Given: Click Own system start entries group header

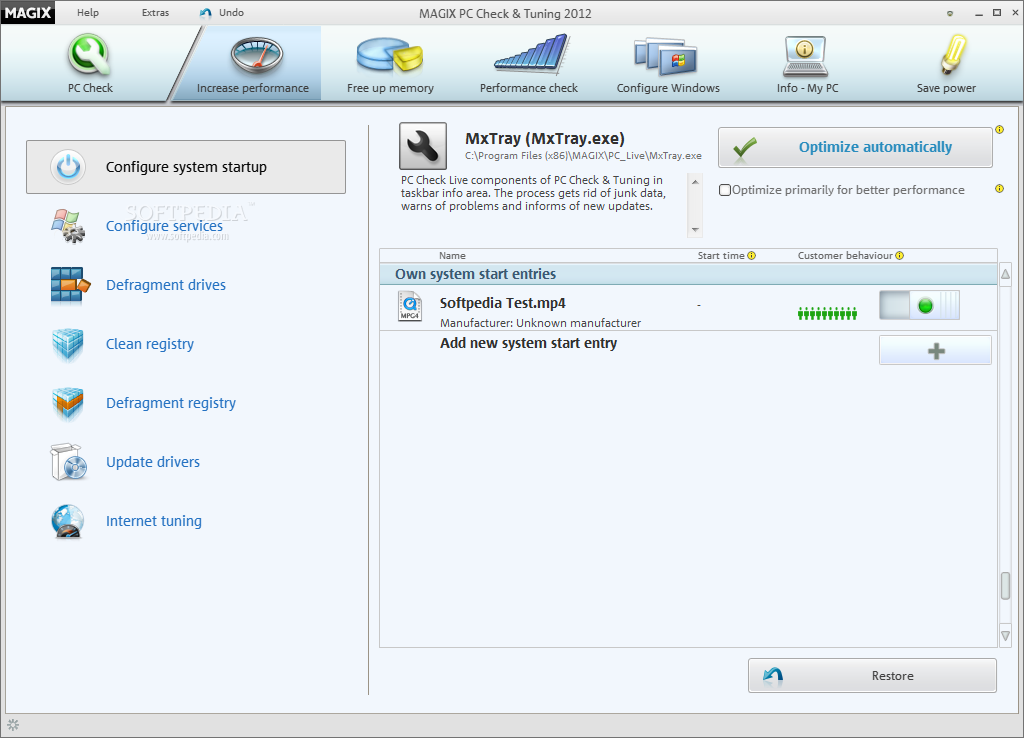Looking at the screenshot, I should click(688, 274).
